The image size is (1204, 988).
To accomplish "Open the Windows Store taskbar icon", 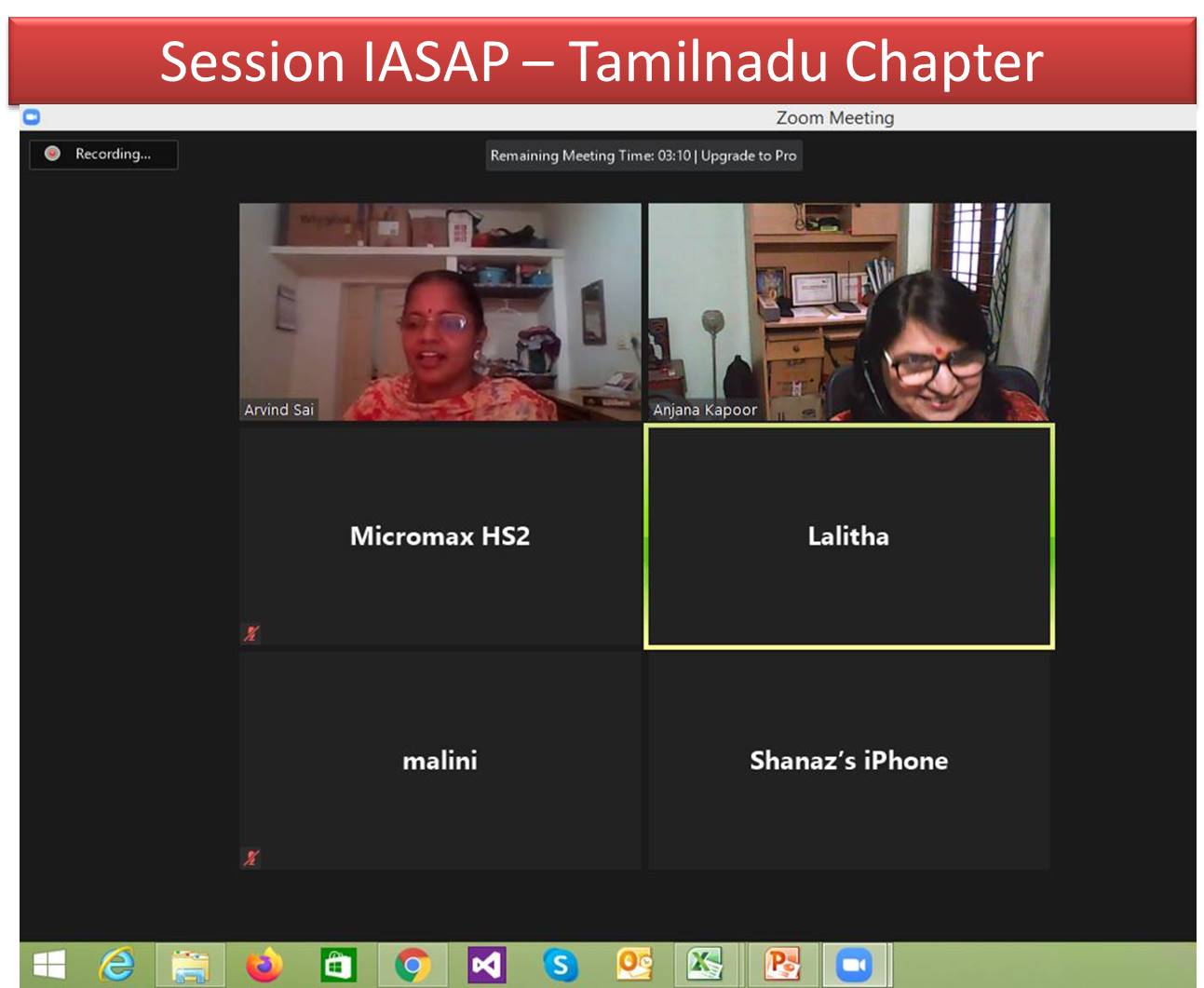I will tap(338, 965).
